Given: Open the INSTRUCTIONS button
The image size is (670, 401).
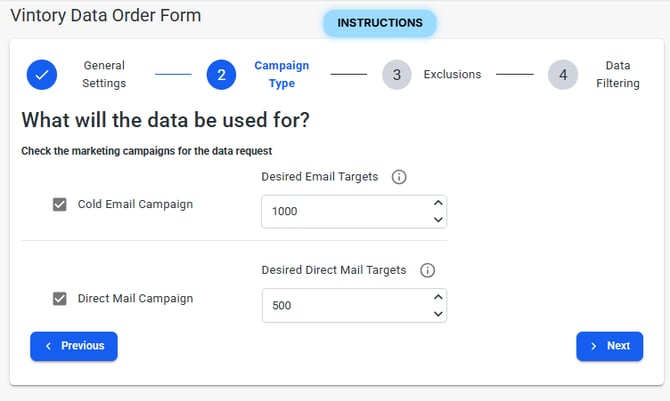Looking at the screenshot, I should click(x=380, y=23).
